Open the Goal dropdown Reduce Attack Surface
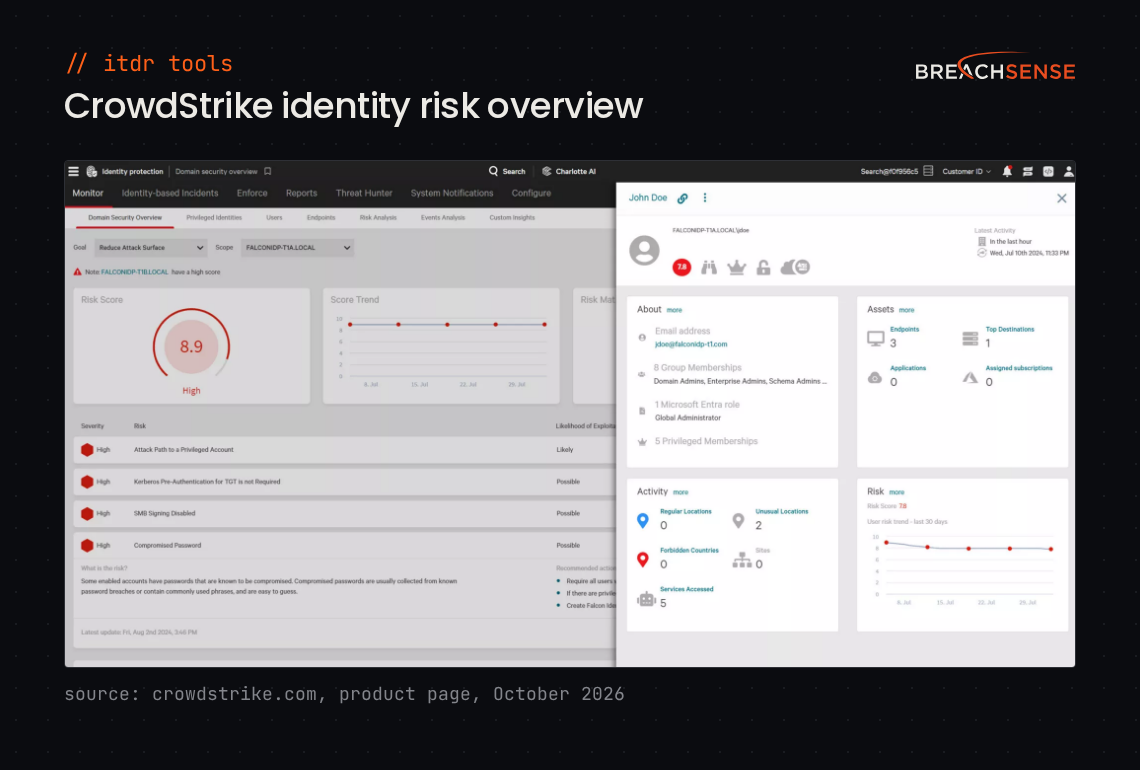The image size is (1140, 770). point(150,248)
